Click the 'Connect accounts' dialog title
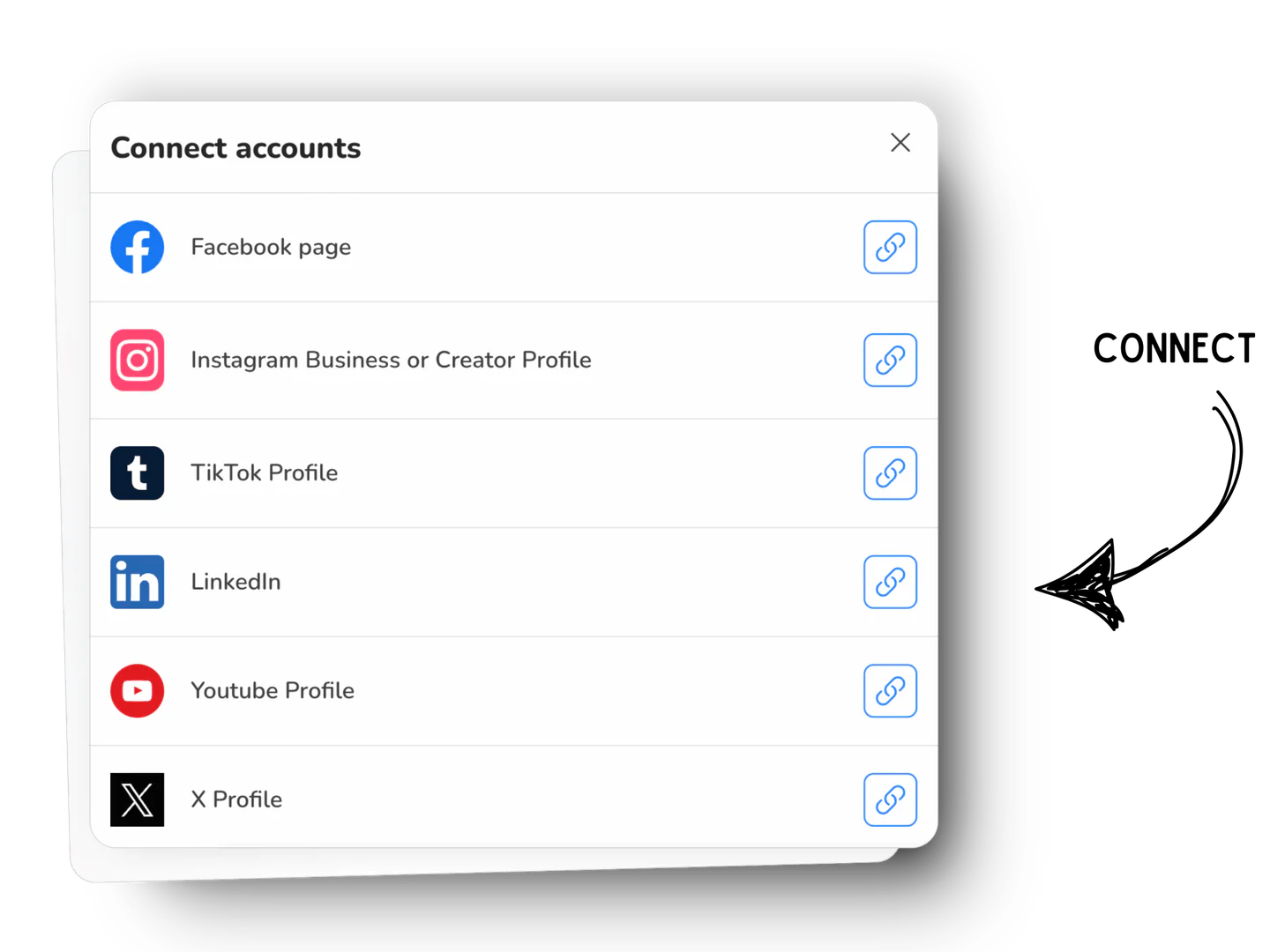 235,148
